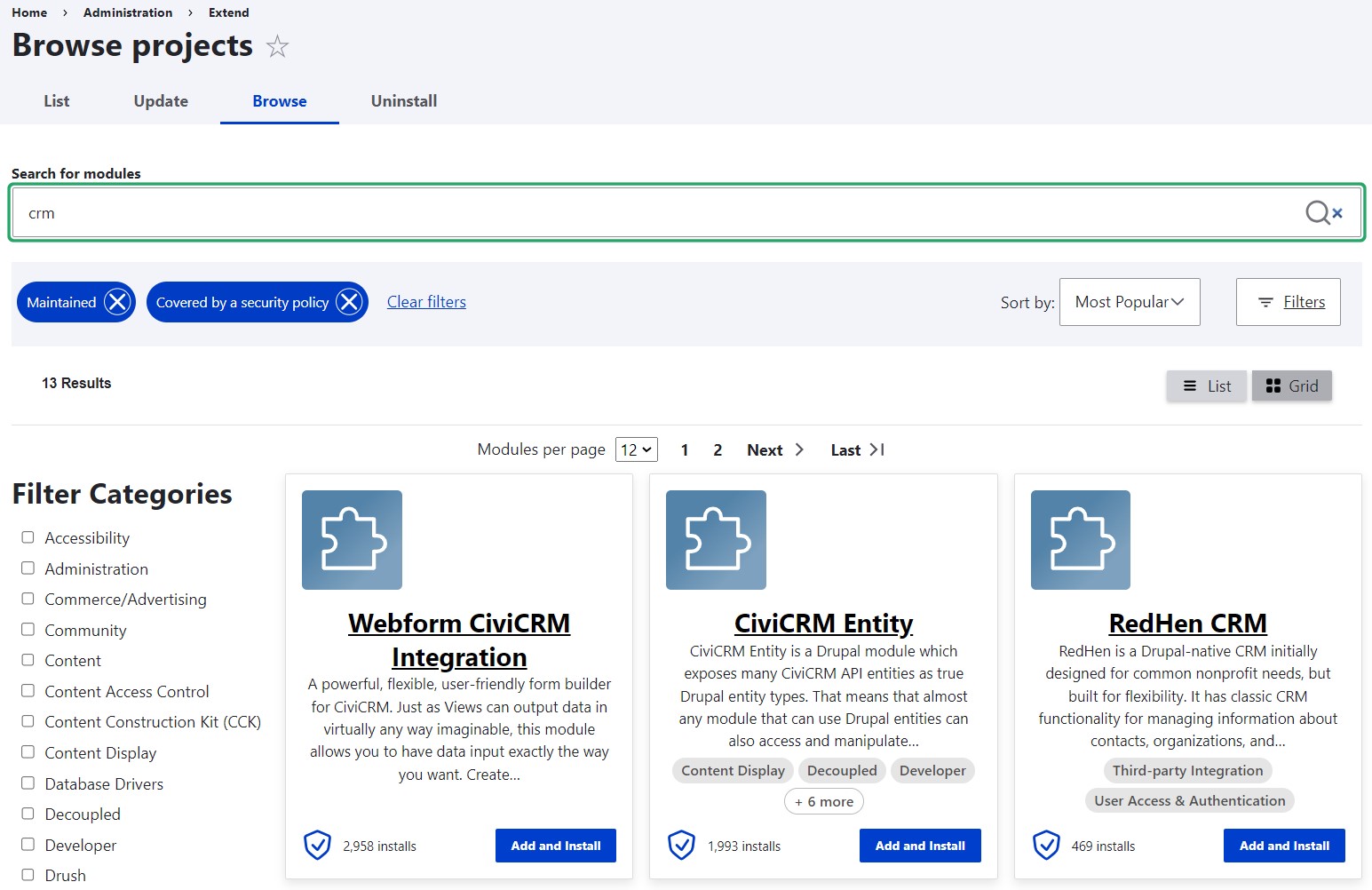This screenshot has width=1372, height=890.
Task: Click the shield checkmark next to RedHen installs
Action: 1046,845
